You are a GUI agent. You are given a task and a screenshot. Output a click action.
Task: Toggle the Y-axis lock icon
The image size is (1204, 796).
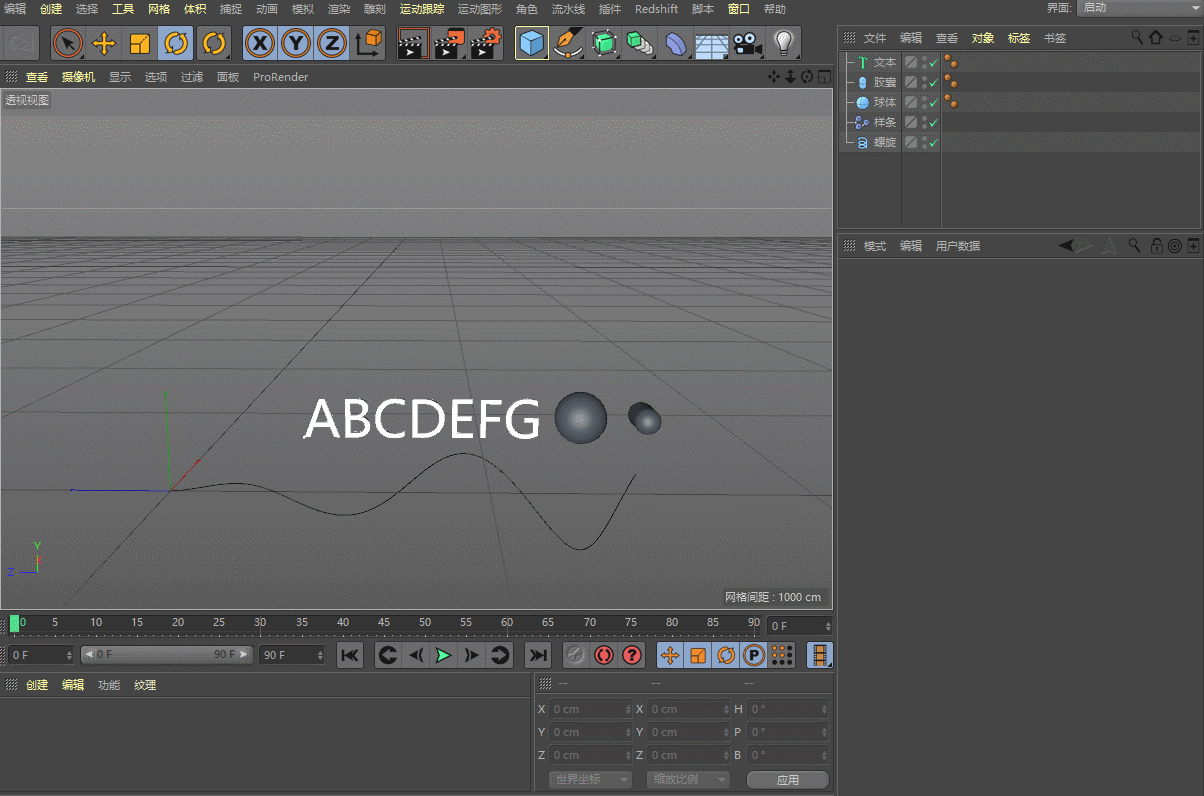pos(295,44)
